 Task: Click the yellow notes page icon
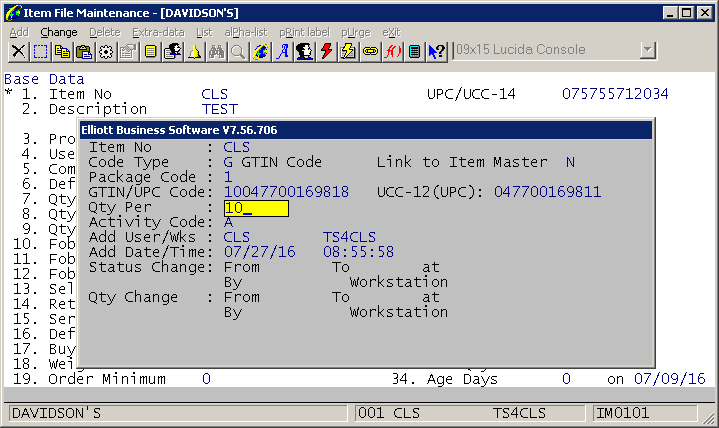click(150, 51)
